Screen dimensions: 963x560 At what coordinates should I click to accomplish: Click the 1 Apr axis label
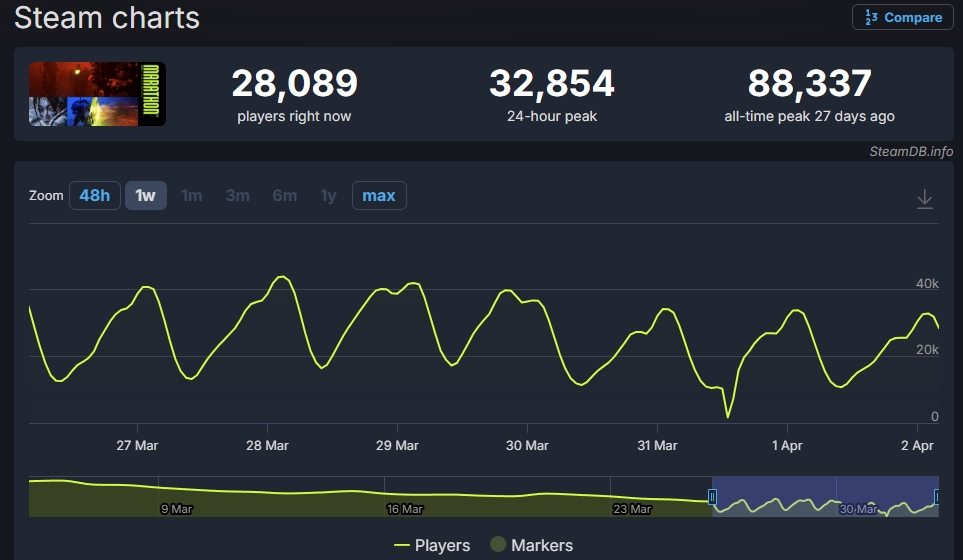click(x=787, y=446)
